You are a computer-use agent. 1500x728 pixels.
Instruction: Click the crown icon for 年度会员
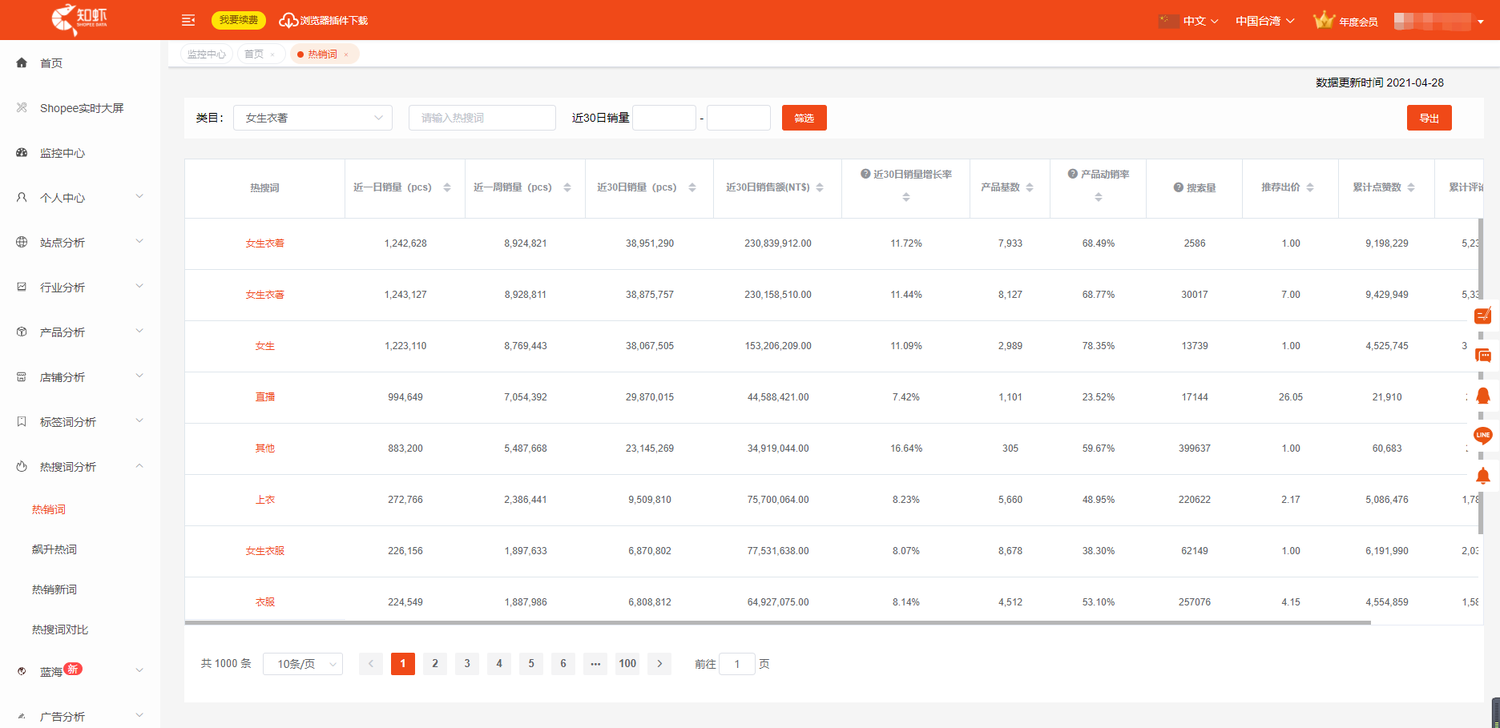click(1324, 20)
